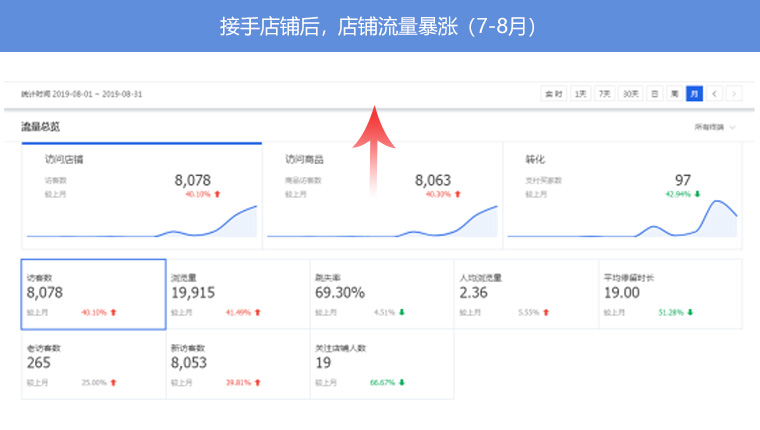
Task: Choose the 7天 time range
Action: pos(604,94)
